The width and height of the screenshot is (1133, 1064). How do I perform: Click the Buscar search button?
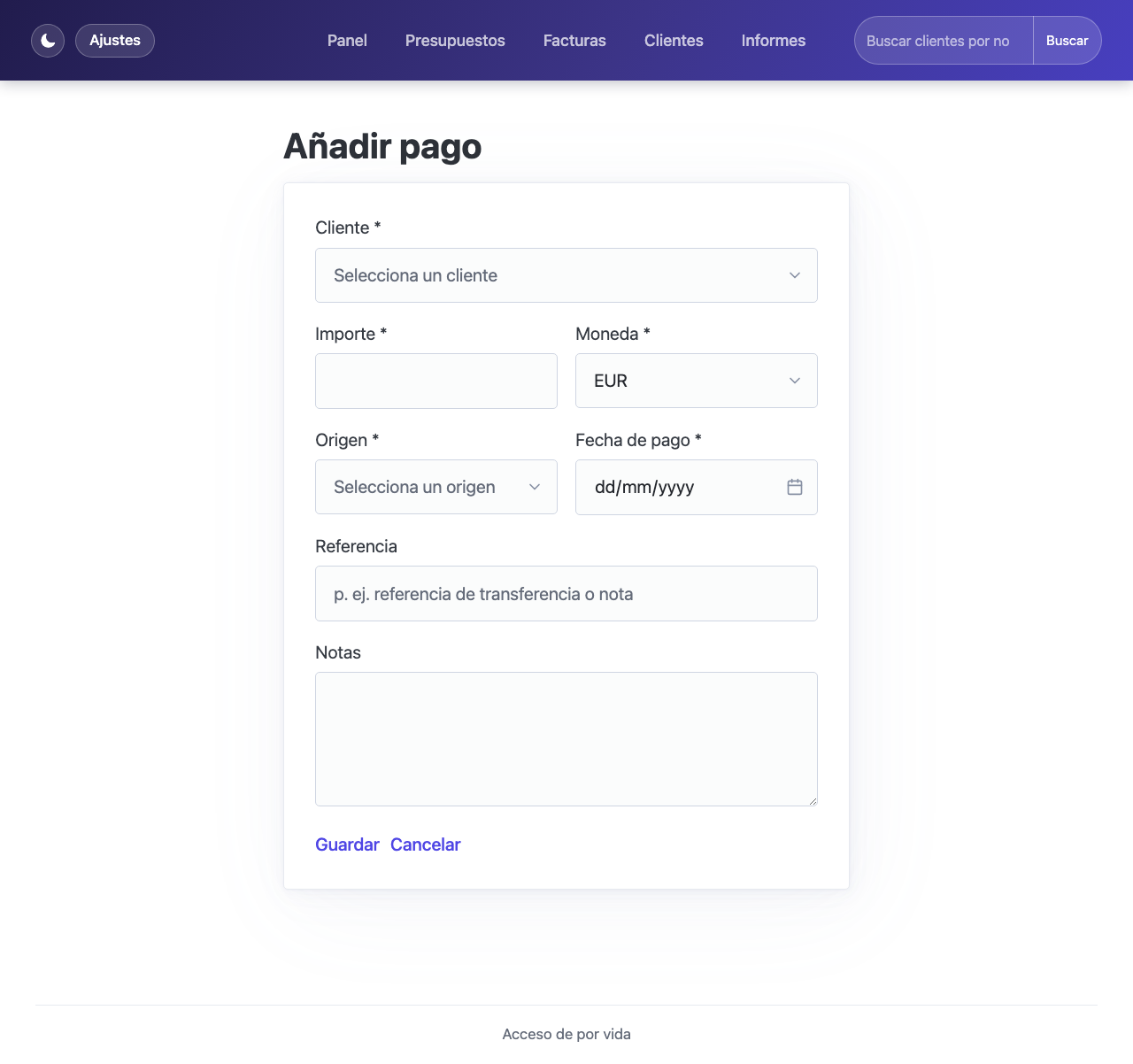pyautogui.click(x=1067, y=41)
